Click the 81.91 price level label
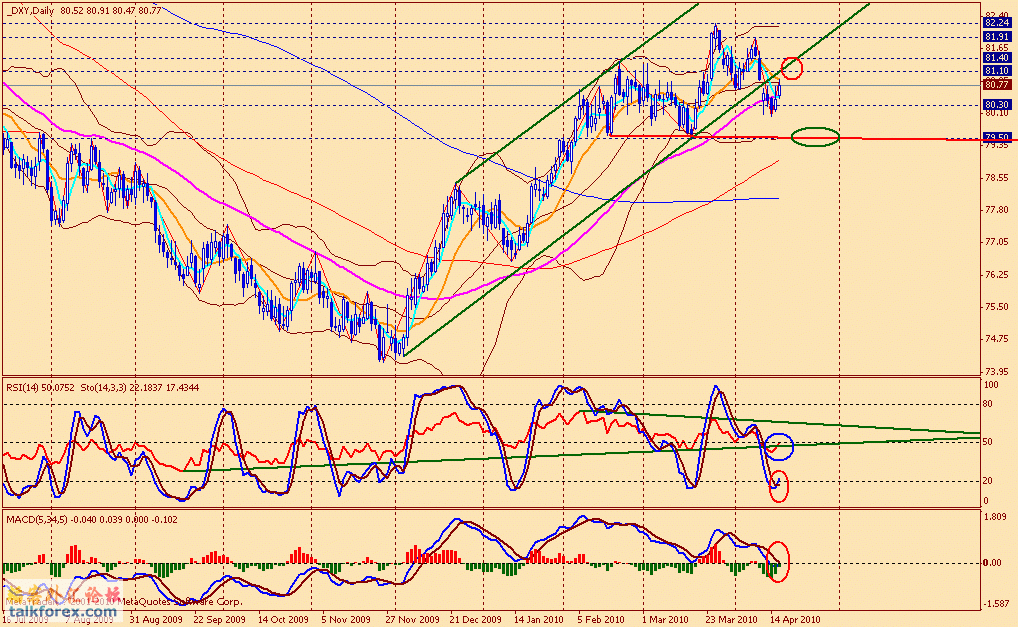1018x627 pixels. [x=997, y=37]
